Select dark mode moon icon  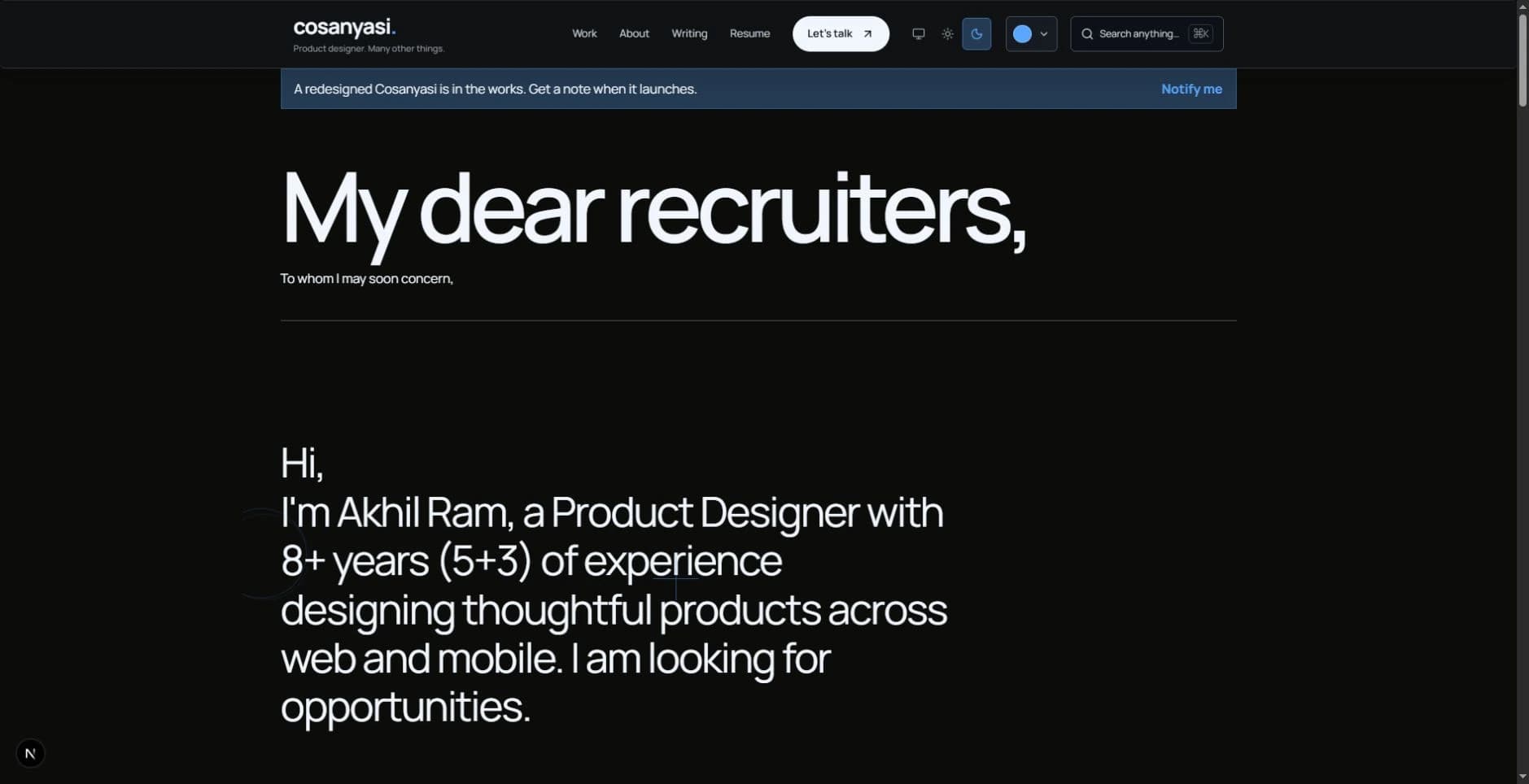pyautogui.click(x=976, y=34)
